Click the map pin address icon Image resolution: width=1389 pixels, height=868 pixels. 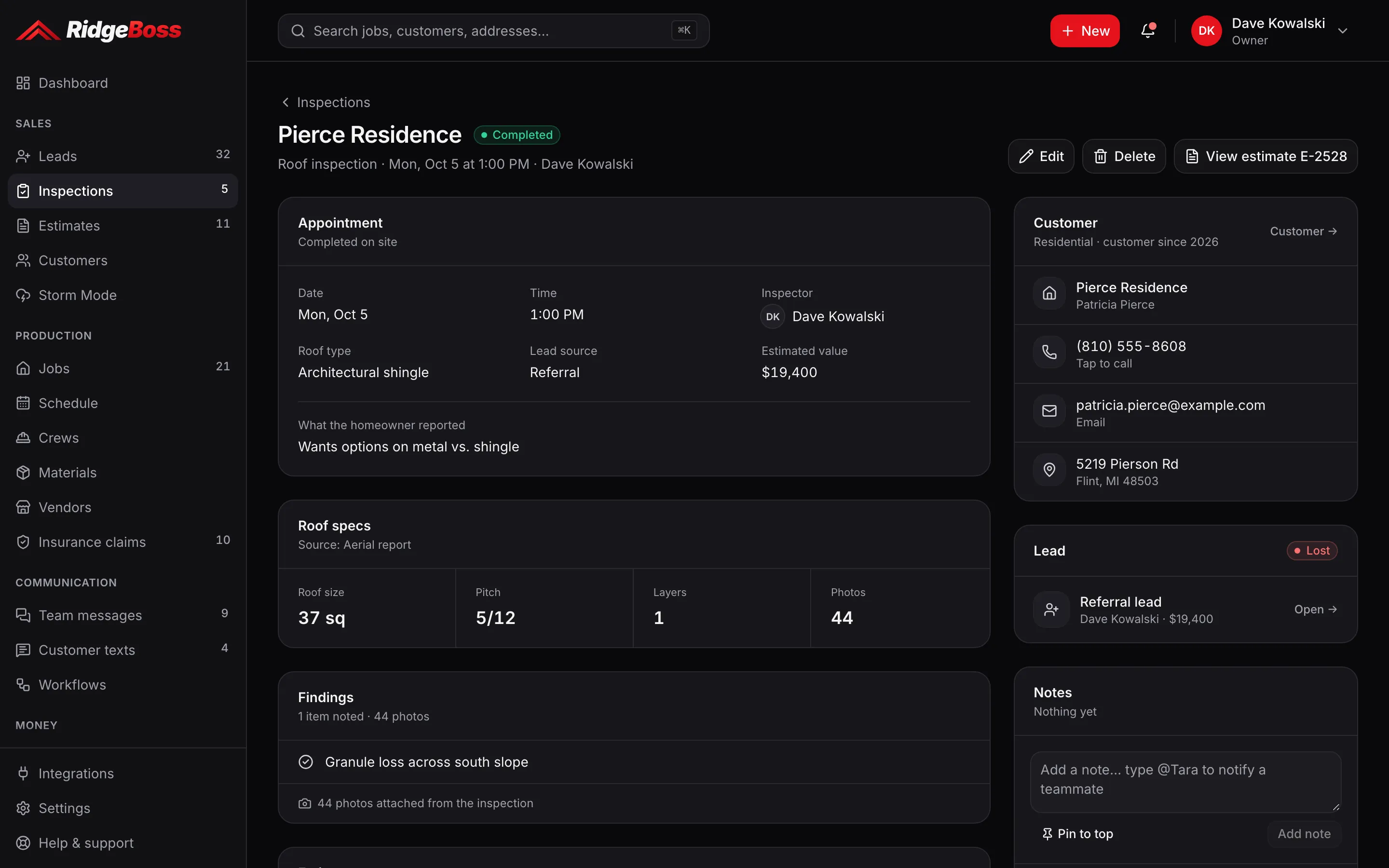tap(1049, 470)
